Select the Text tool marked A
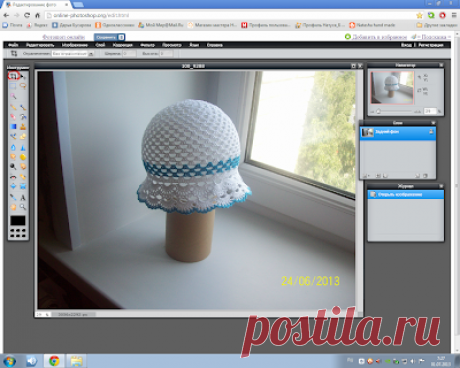The image size is (460, 368). pos(23,197)
